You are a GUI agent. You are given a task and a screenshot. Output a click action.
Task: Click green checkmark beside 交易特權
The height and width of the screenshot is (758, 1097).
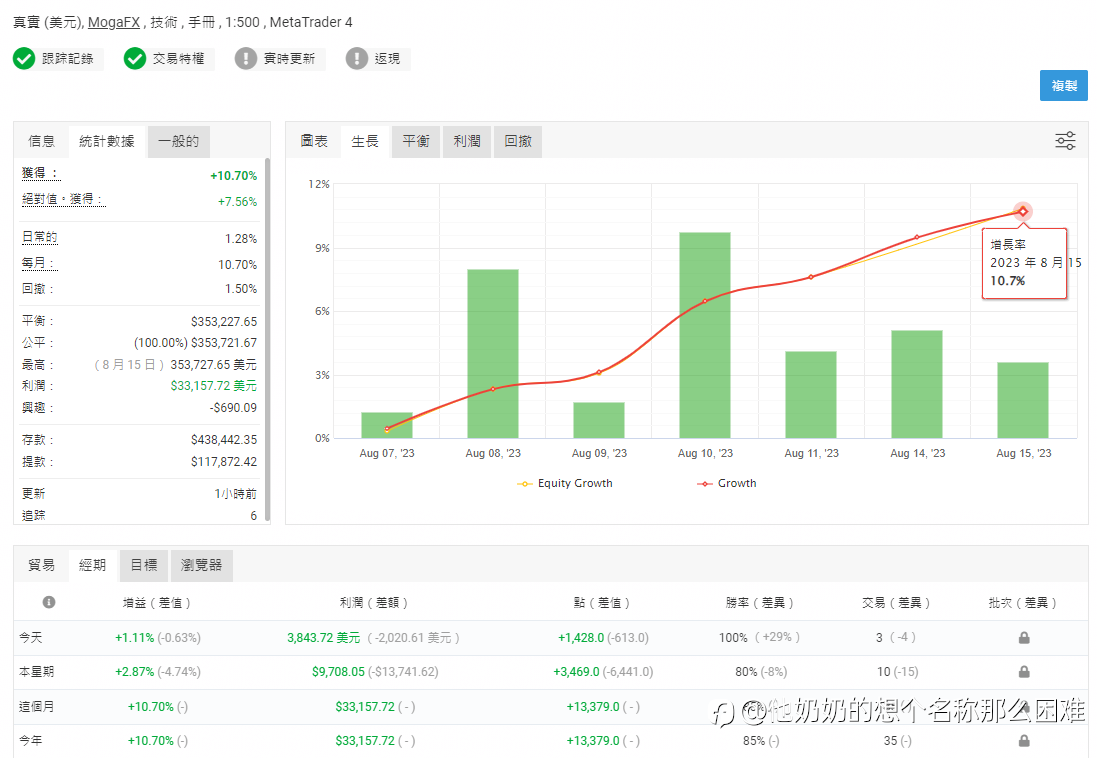[135, 59]
